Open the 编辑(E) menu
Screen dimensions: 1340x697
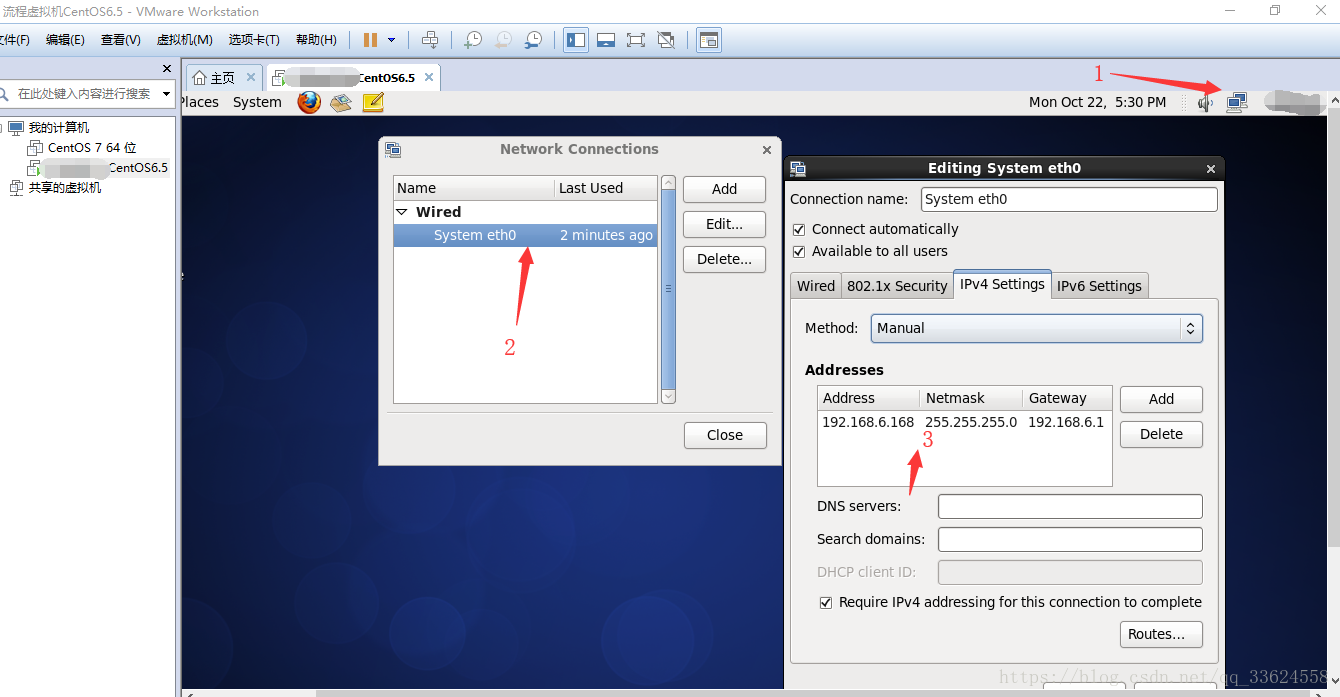click(x=65, y=40)
